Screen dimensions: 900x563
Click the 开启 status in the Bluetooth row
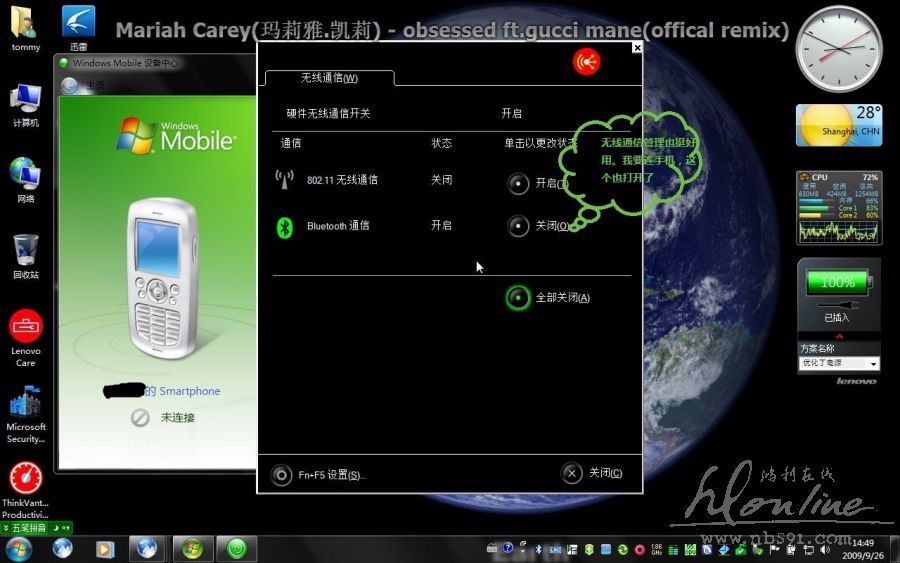441,226
